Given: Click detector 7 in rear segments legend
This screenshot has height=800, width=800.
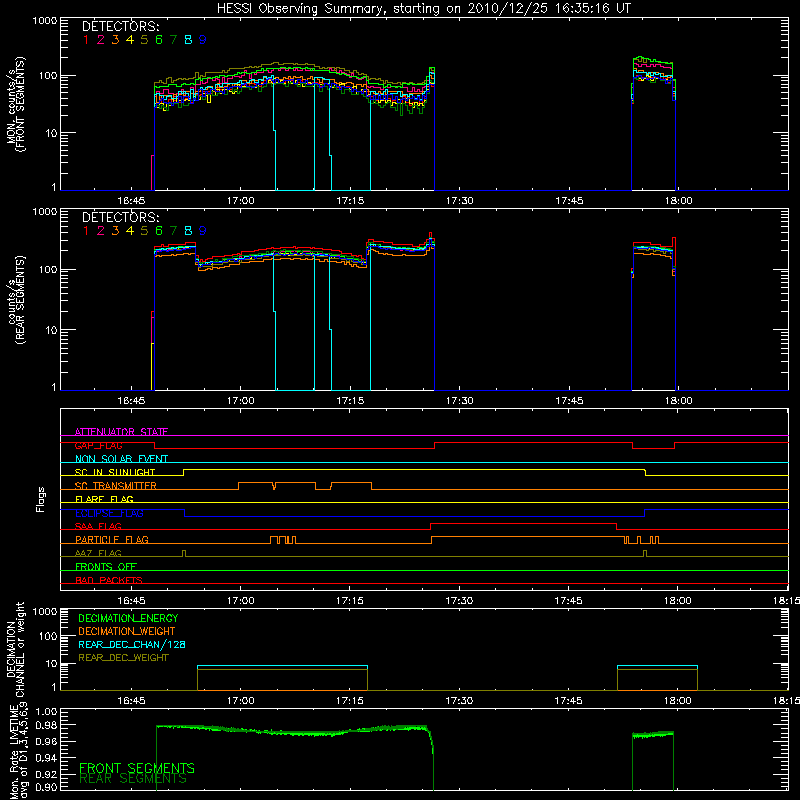Looking at the screenshot, I should (173, 231).
